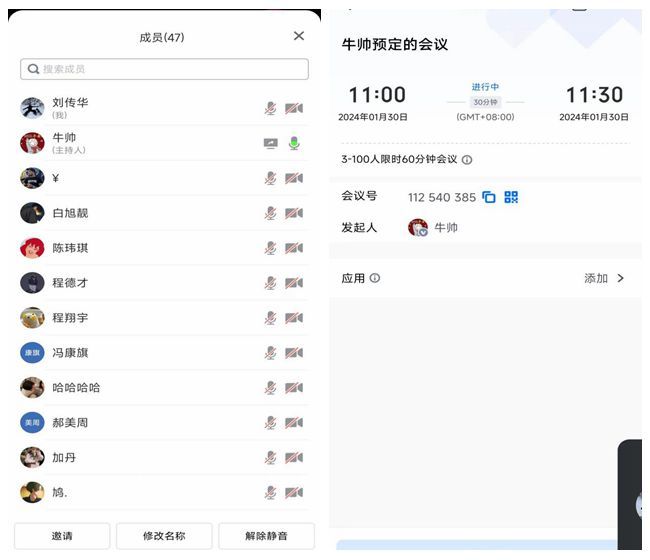
Task: Click the end time 11:30
Action: (x=594, y=95)
